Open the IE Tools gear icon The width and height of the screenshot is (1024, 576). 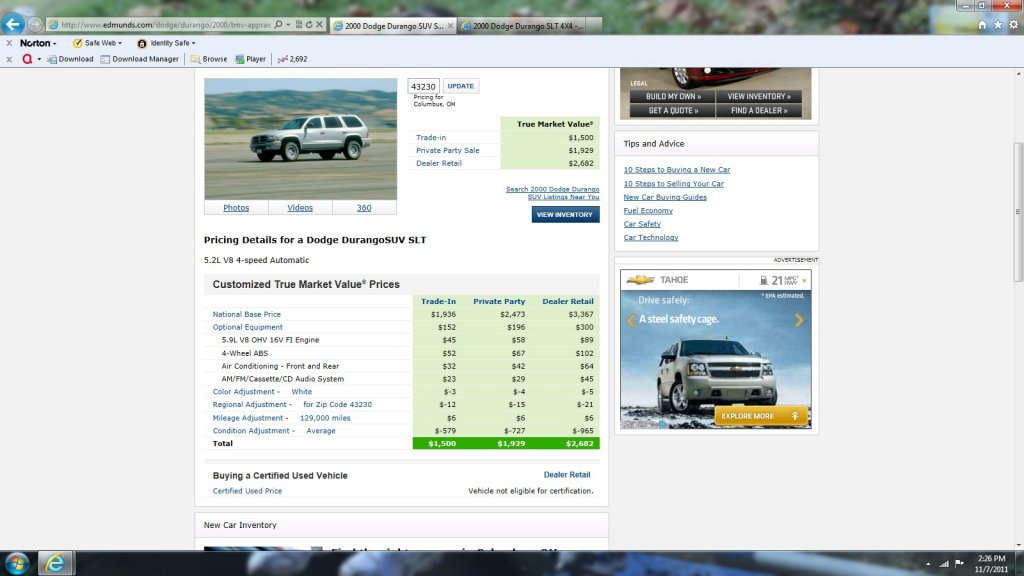pos(1012,24)
